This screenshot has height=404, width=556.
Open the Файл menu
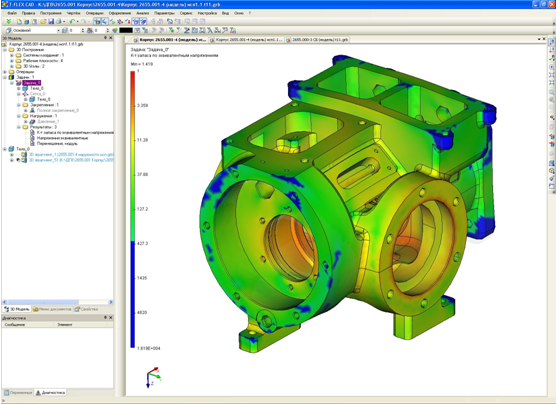(12, 13)
